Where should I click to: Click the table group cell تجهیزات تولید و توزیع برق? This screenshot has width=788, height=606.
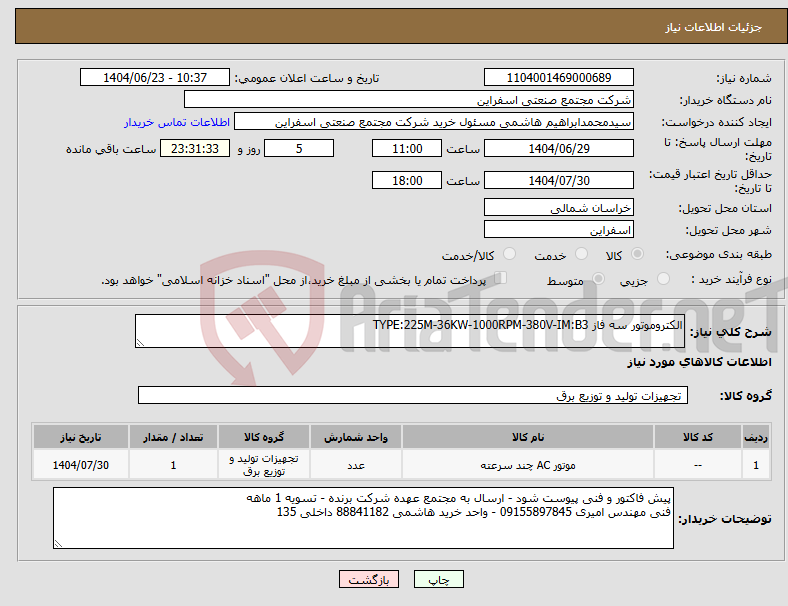coord(264,465)
